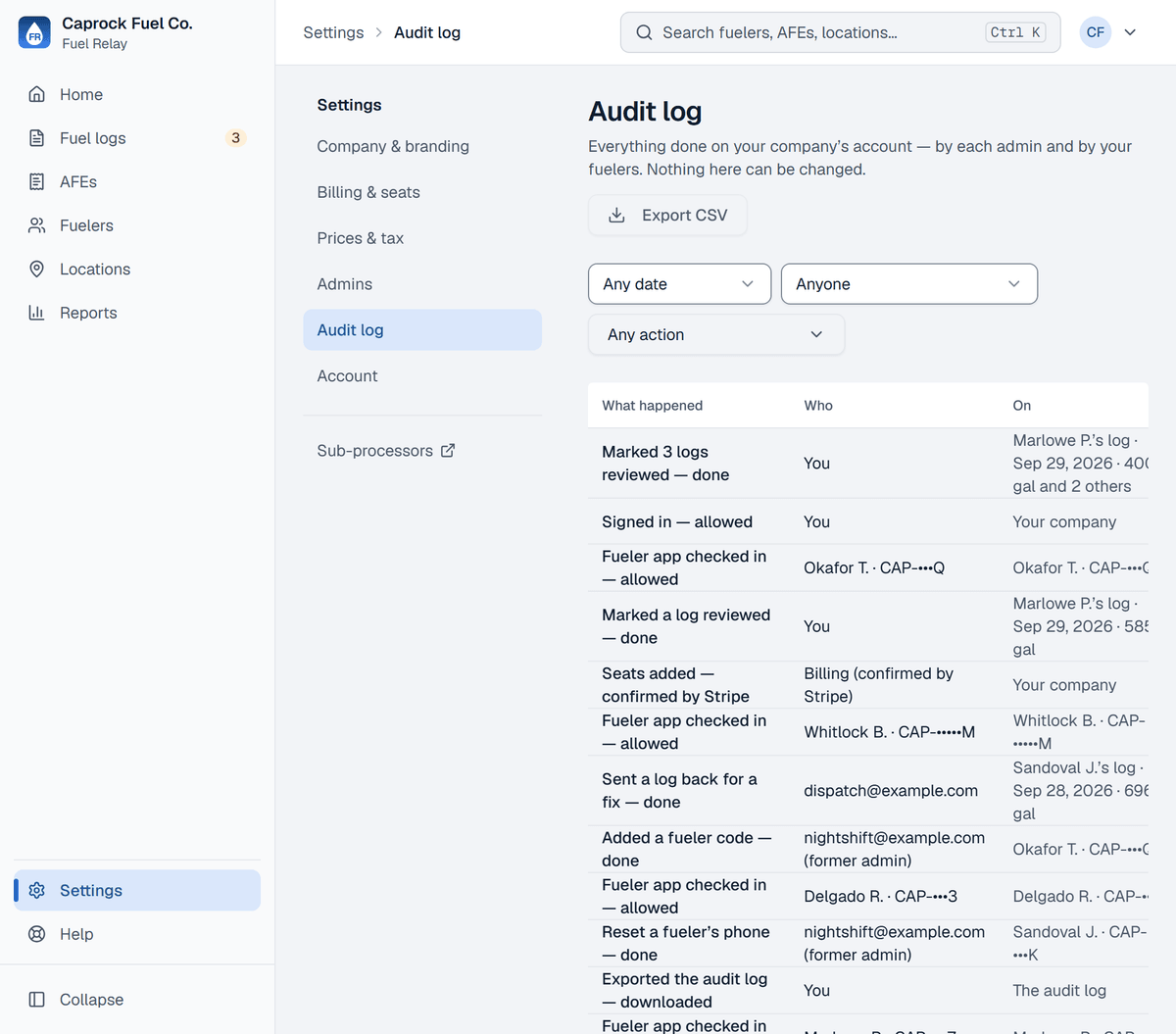Click 'Whitlock B. · CAP-•••••M' in Who column
This screenshot has width=1176, height=1034.
coord(889,732)
